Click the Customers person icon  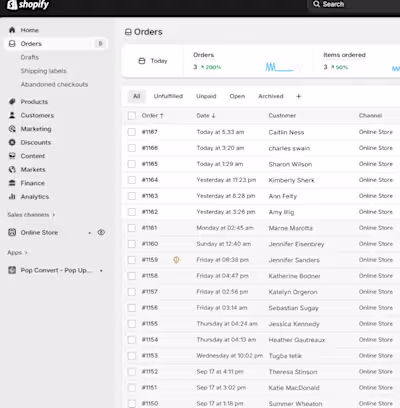12,115
